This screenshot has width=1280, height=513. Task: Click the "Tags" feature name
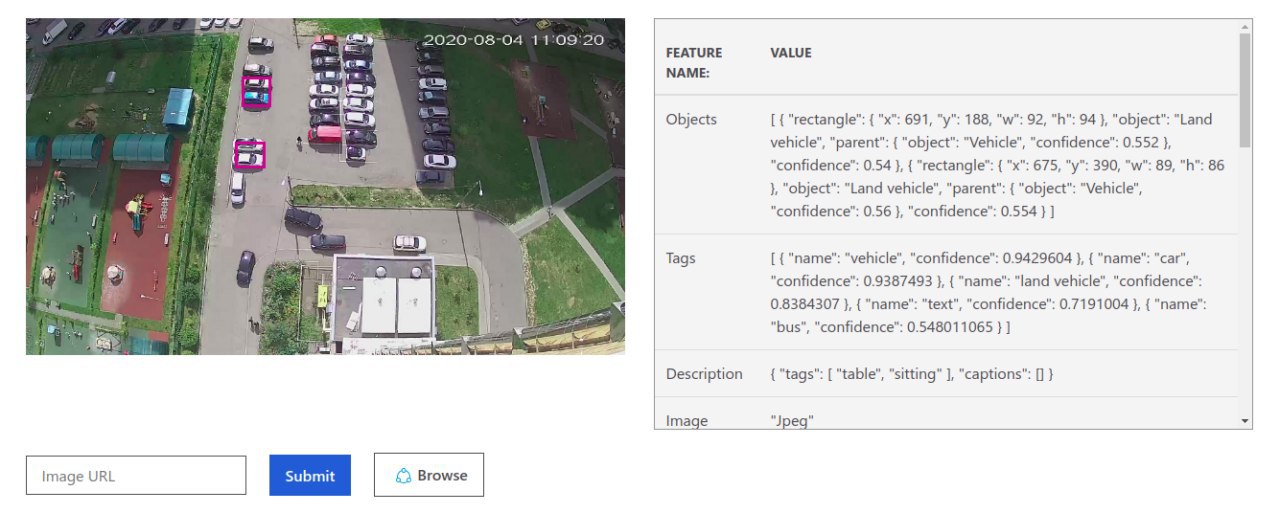pos(680,258)
